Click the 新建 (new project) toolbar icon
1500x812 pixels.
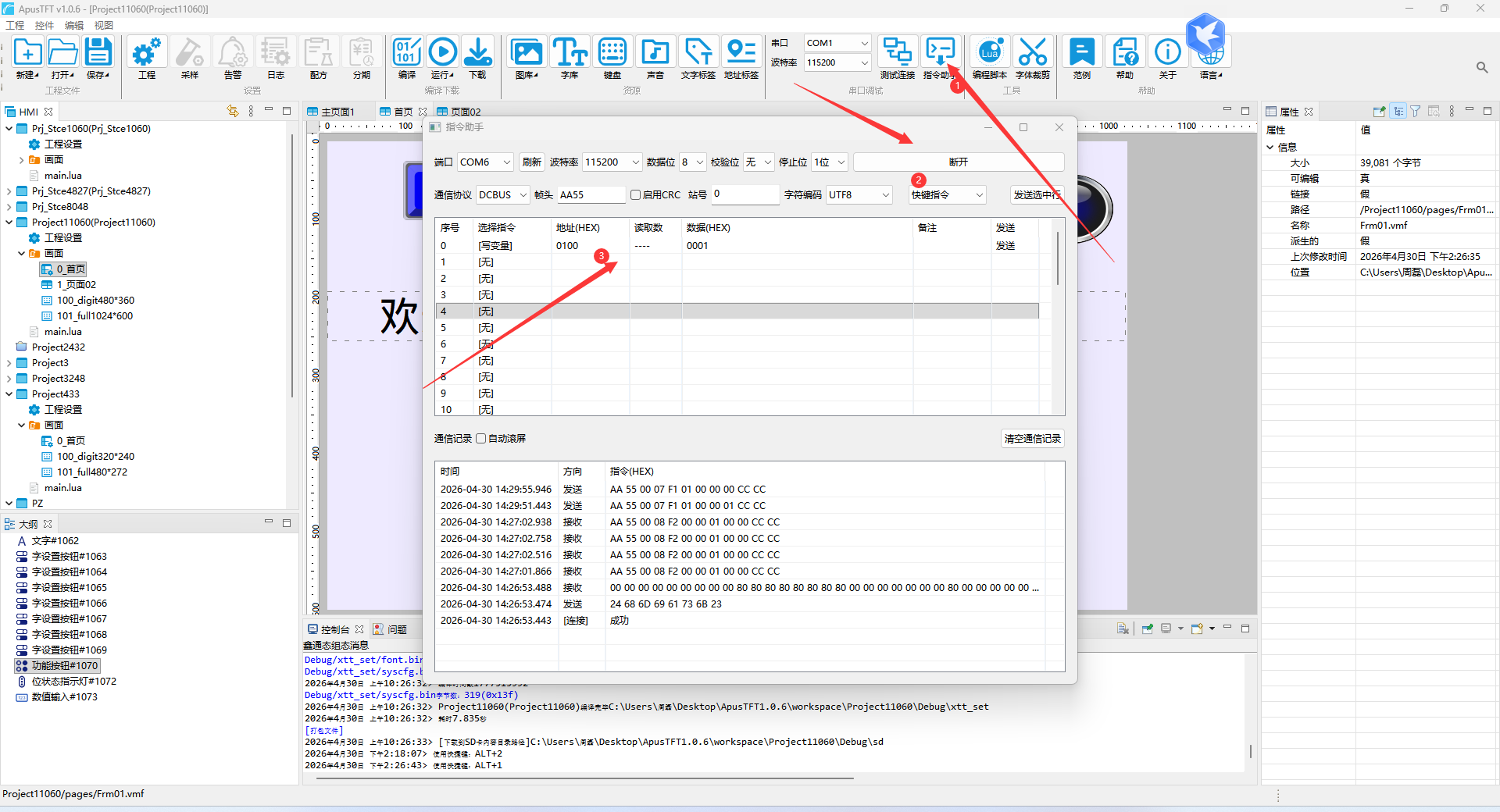(x=27, y=52)
